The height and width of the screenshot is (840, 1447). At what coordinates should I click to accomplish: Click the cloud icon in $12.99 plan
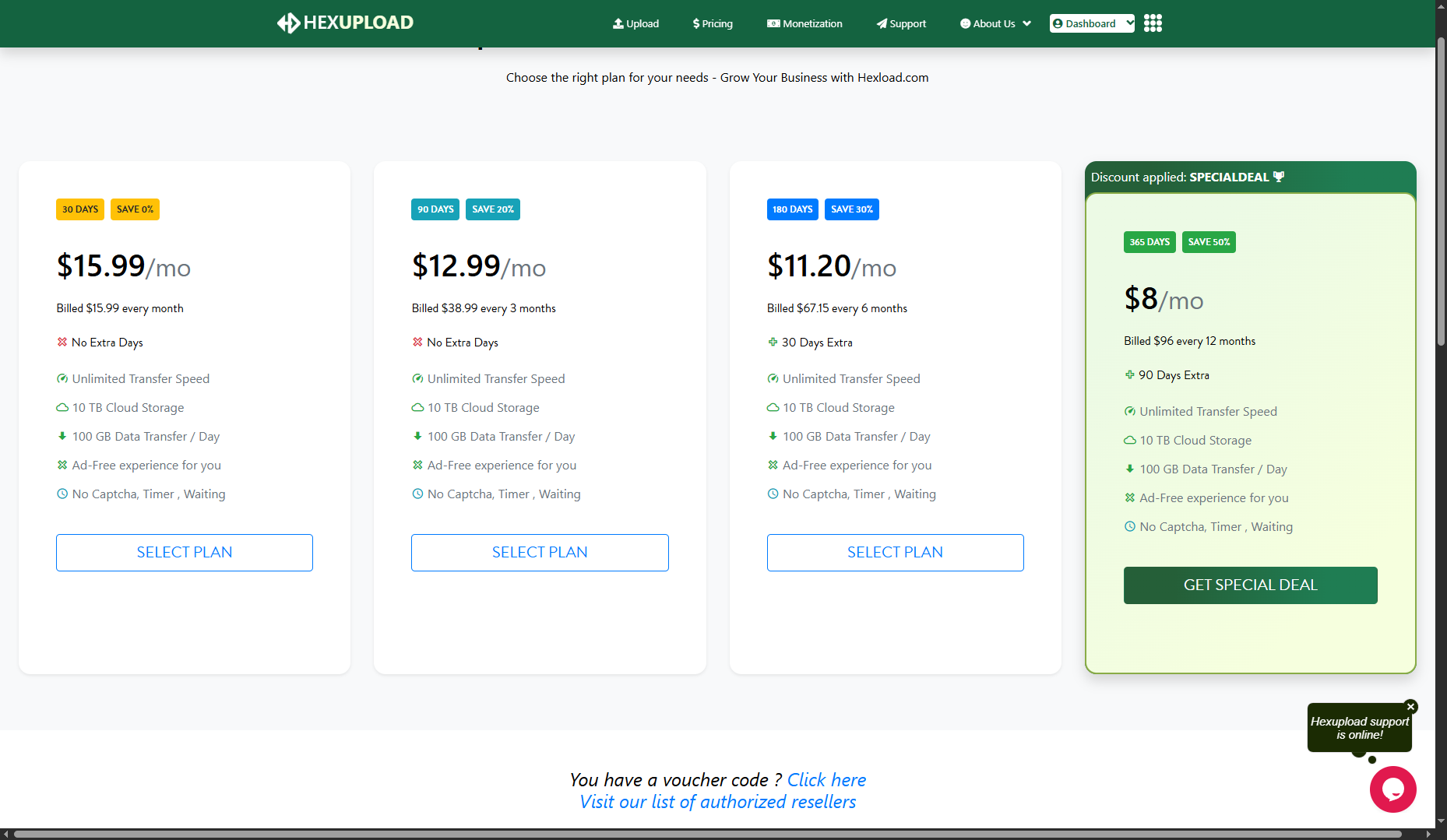coord(417,407)
